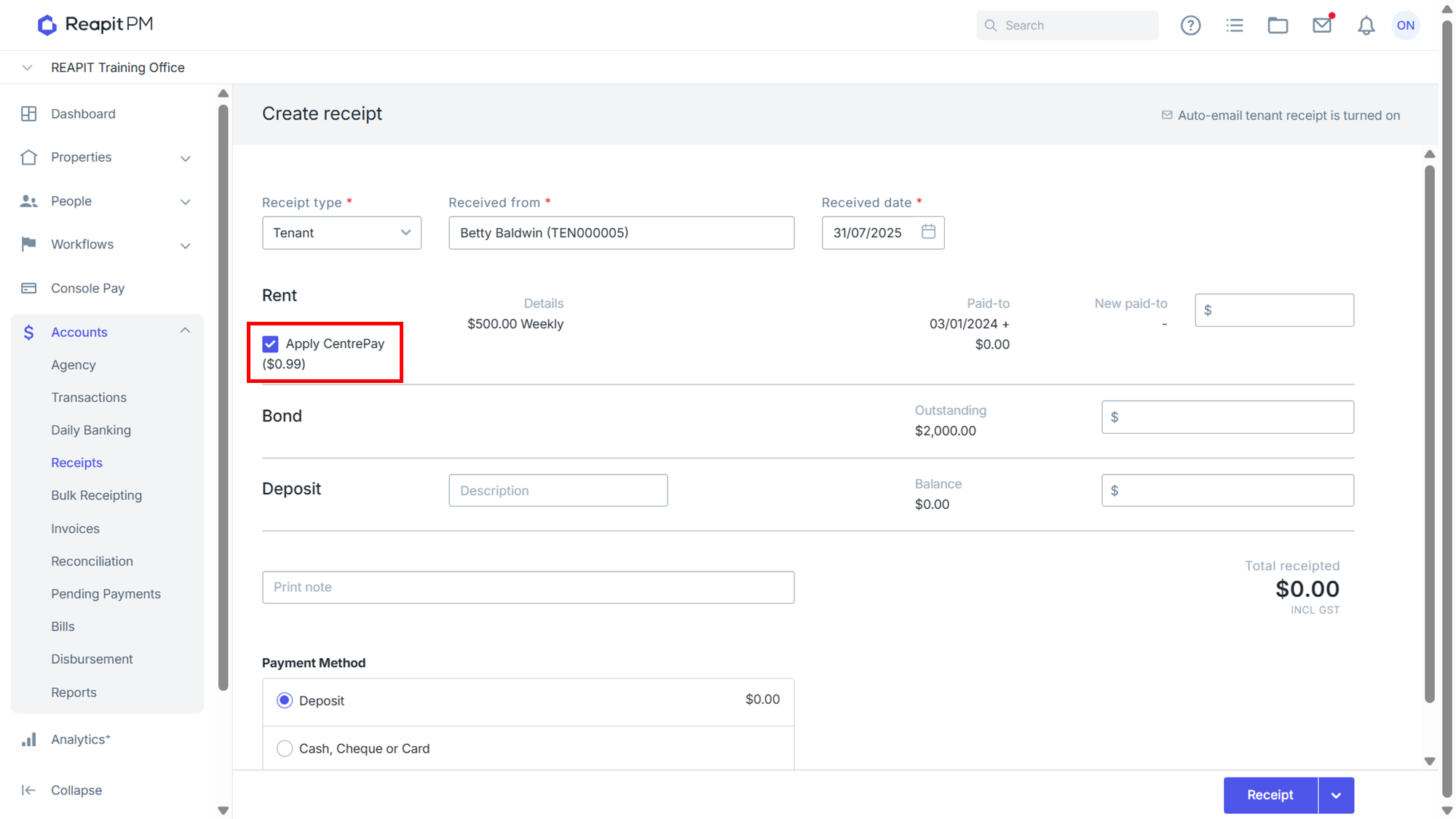The height and width of the screenshot is (819, 1456).
Task: Untick the Apply CentrePay checkbox
Action: coord(270,344)
